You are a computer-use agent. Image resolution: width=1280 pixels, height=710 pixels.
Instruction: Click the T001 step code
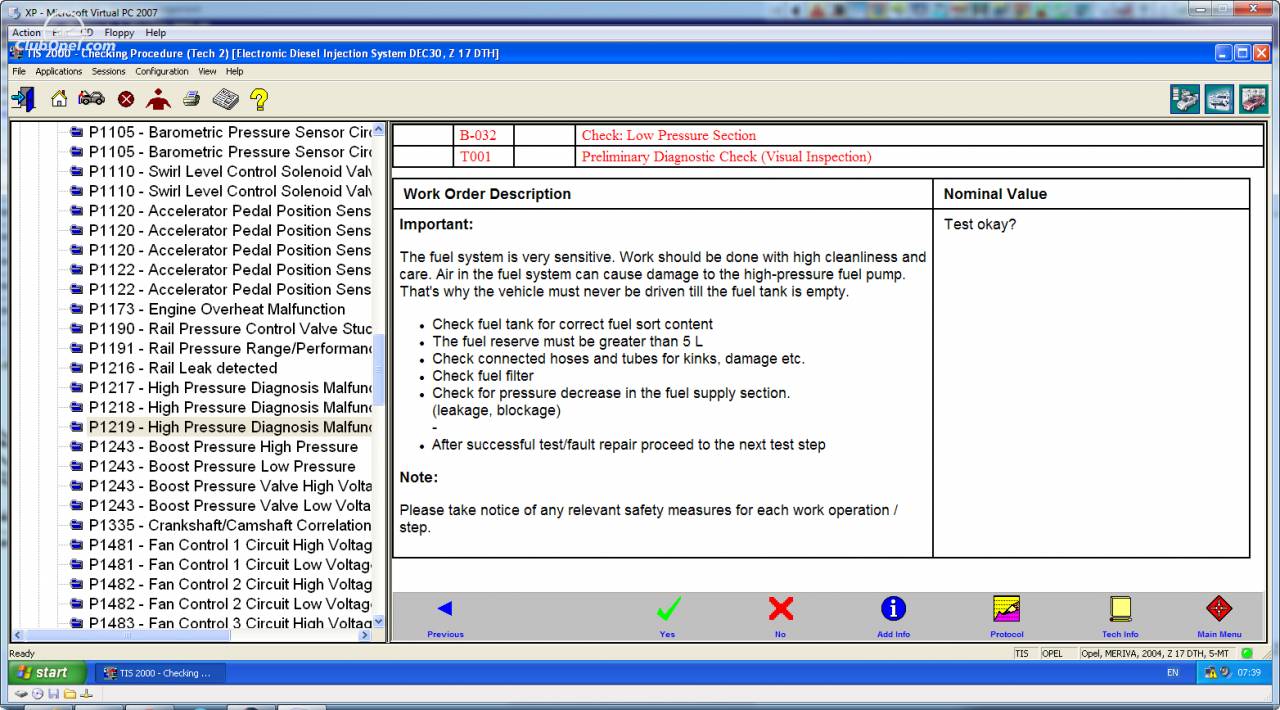point(475,156)
